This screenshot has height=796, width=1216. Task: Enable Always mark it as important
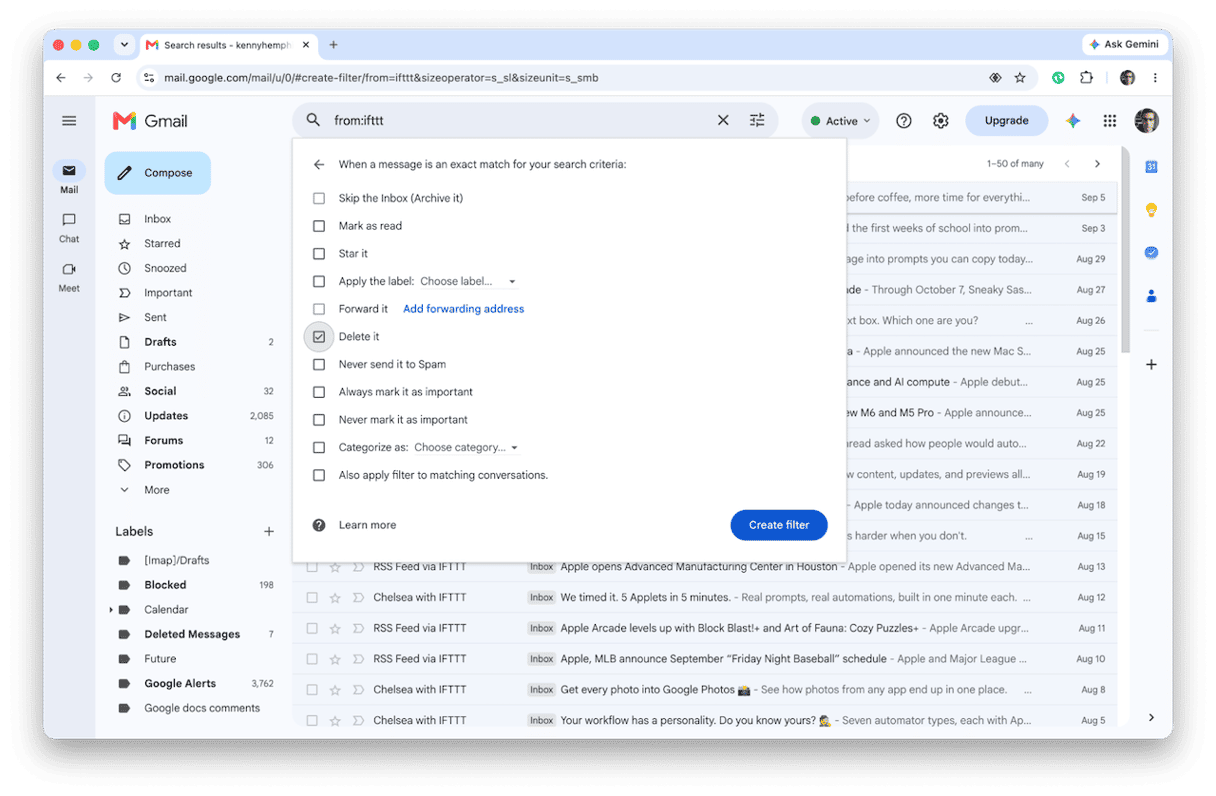pyautogui.click(x=319, y=392)
